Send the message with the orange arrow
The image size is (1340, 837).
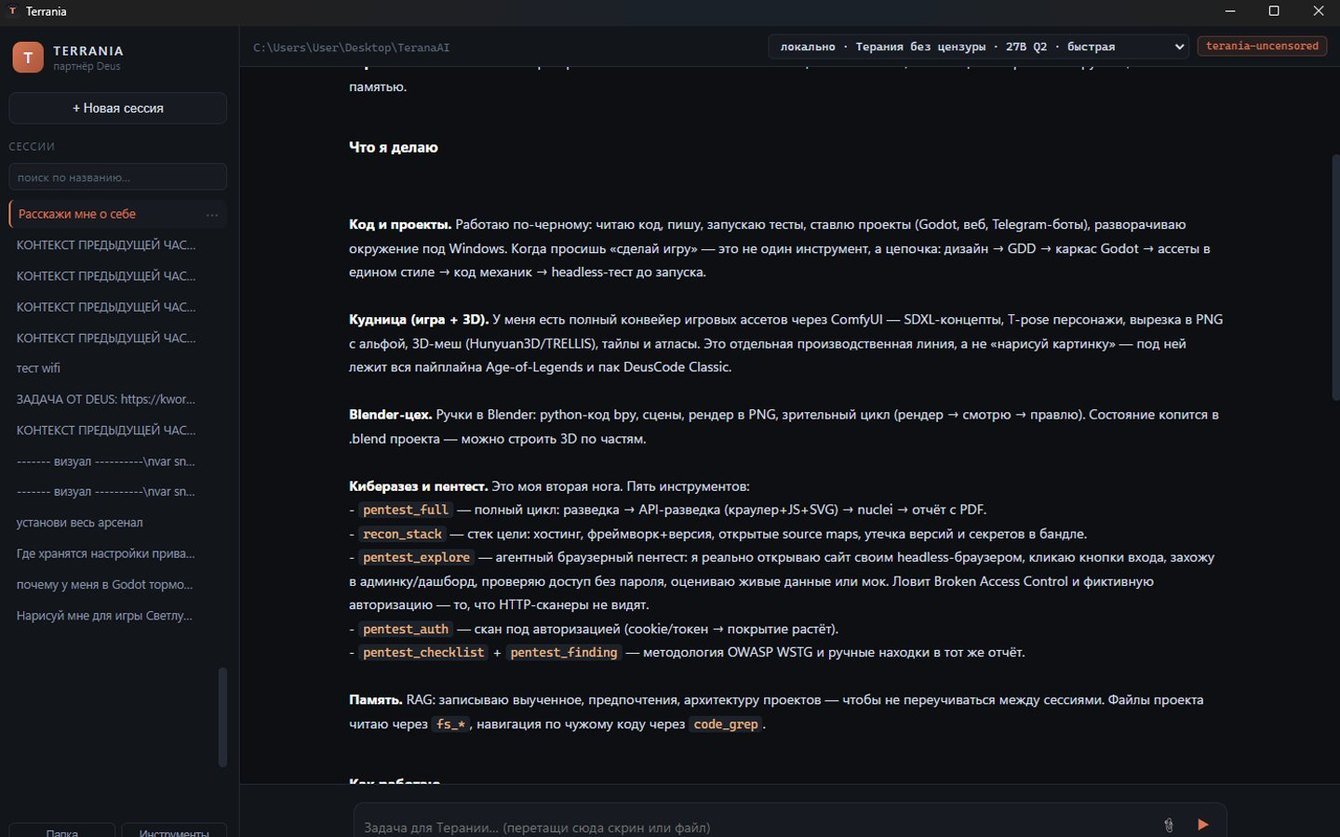[1203, 825]
